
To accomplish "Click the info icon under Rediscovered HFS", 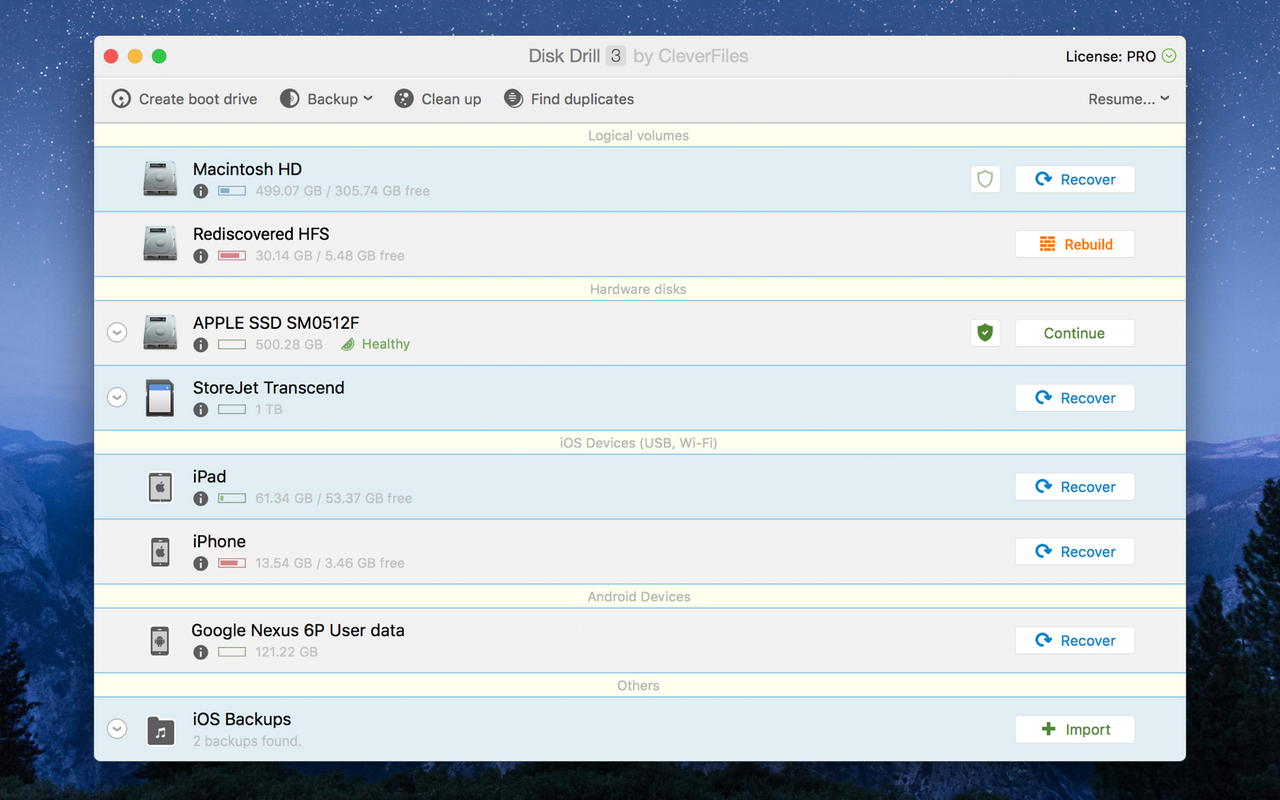I will [x=200, y=256].
